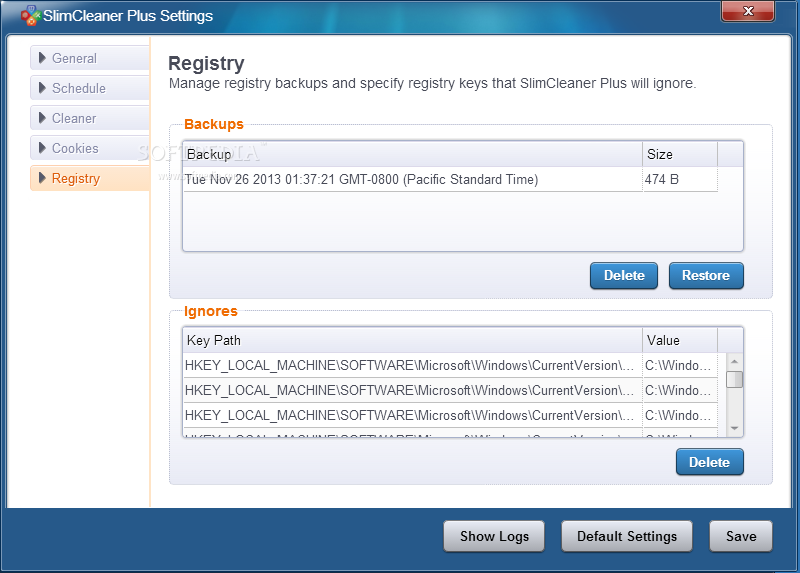Click the SlimCleaner Plus app icon

(x=30, y=15)
